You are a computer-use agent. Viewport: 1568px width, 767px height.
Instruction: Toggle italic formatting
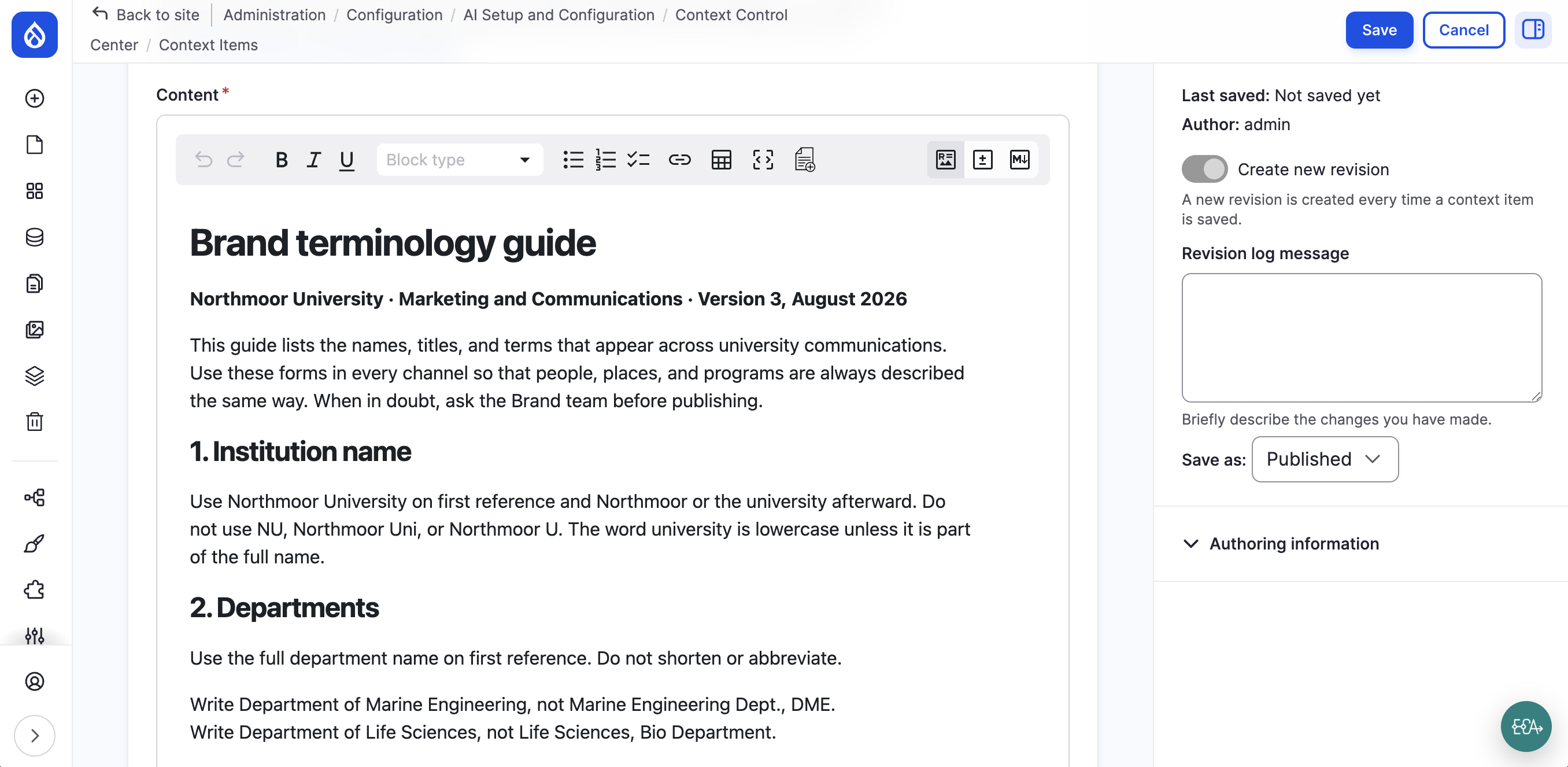[x=313, y=160]
